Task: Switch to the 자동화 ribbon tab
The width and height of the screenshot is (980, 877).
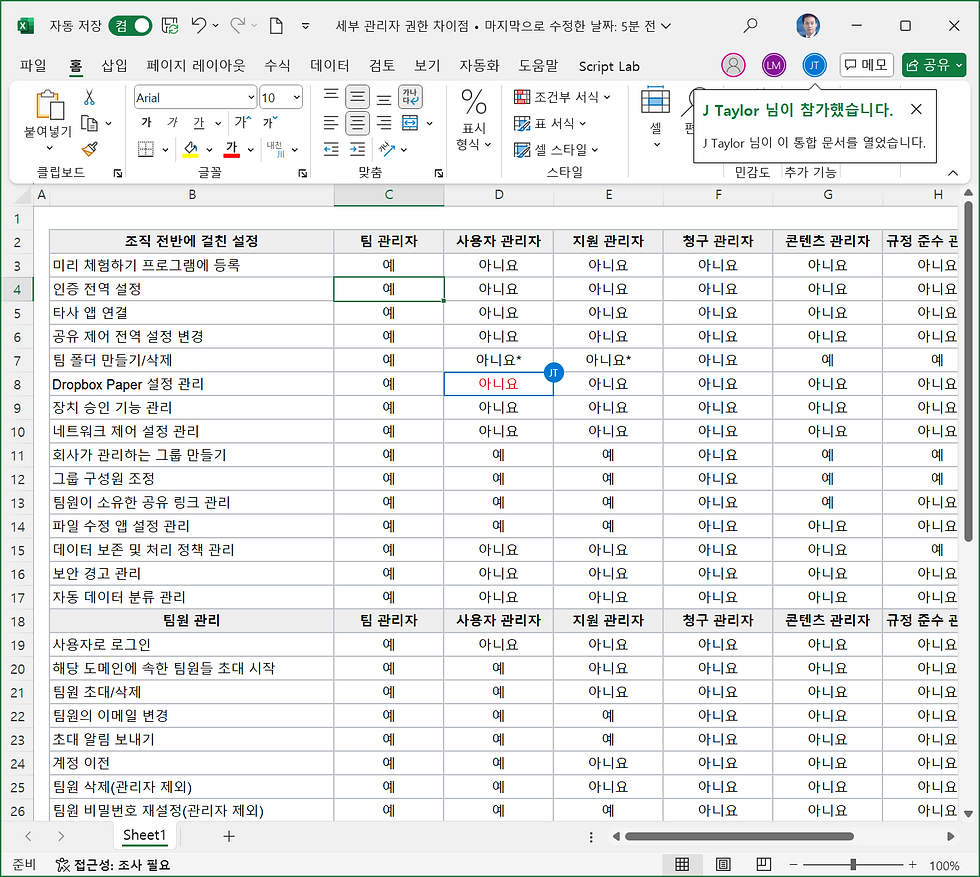Action: tap(479, 66)
